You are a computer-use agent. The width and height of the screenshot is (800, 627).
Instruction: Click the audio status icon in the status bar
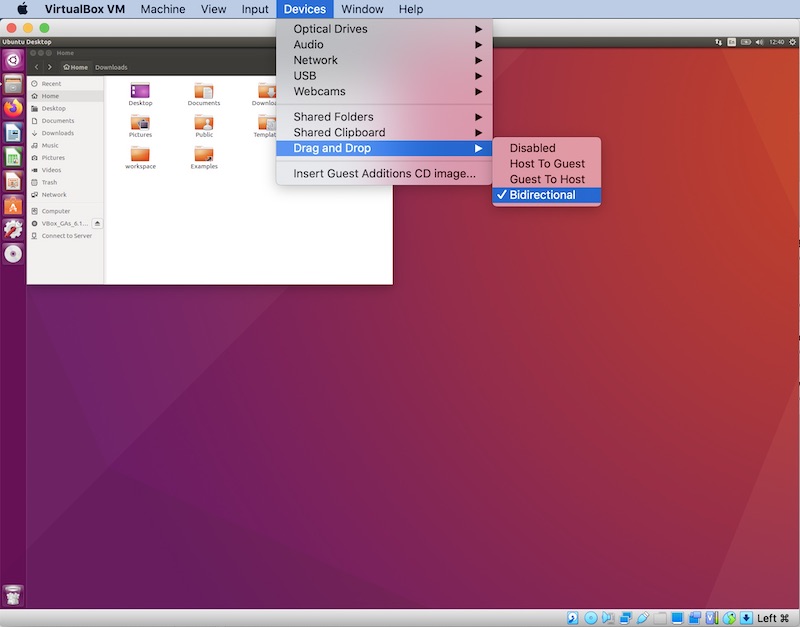(x=606, y=616)
